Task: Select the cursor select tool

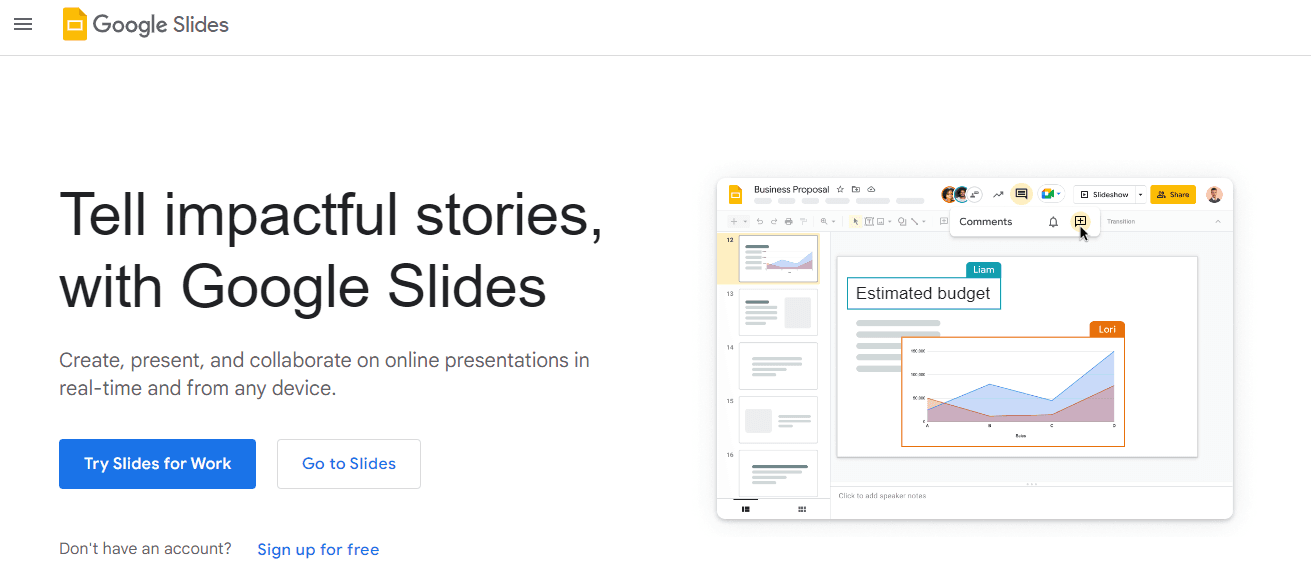Action: pyautogui.click(x=855, y=221)
